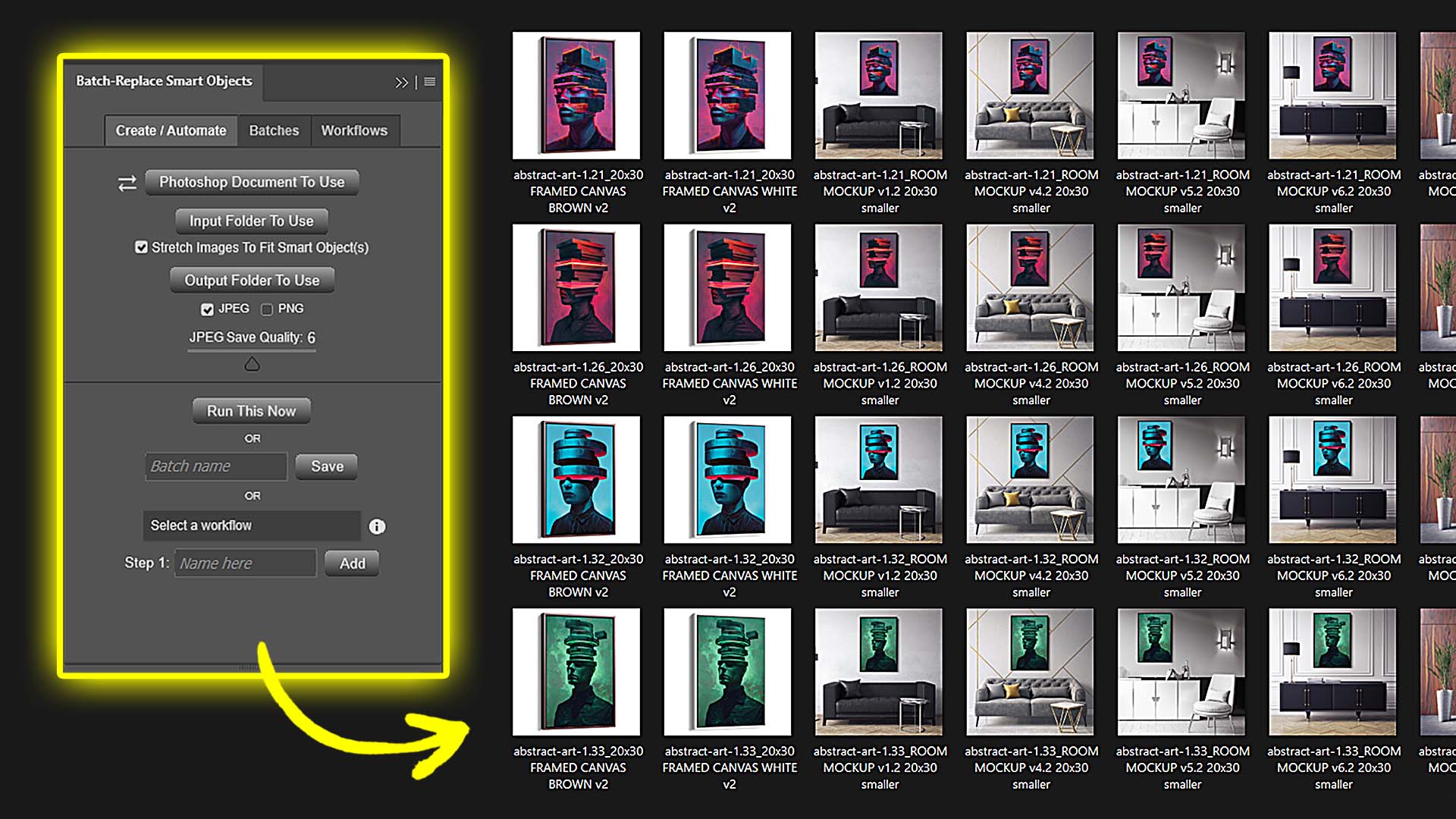The height and width of the screenshot is (819, 1456).
Task: Choose the Input Folder To Use
Action: pyautogui.click(x=251, y=221)
